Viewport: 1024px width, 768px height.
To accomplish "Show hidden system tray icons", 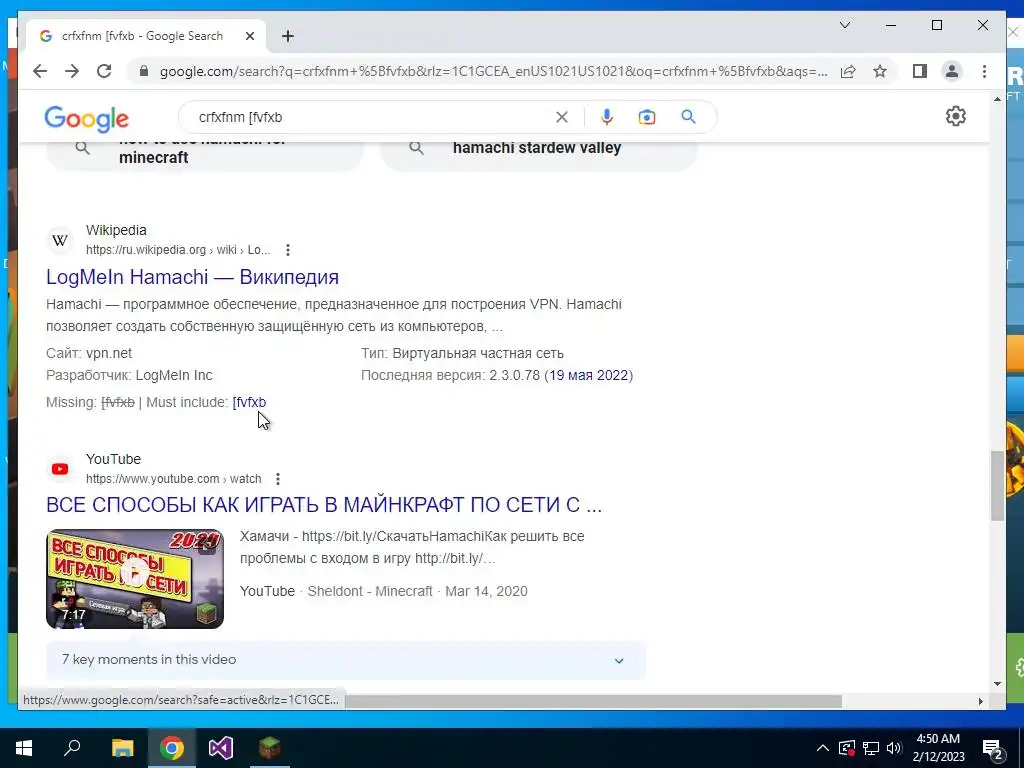I will click(x=823, y=748).
